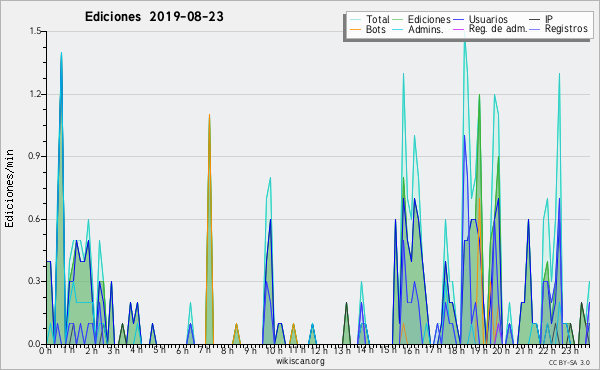Click the Bots legend label
The height and width of the screenshot is (370, 600).
(375, 29)
